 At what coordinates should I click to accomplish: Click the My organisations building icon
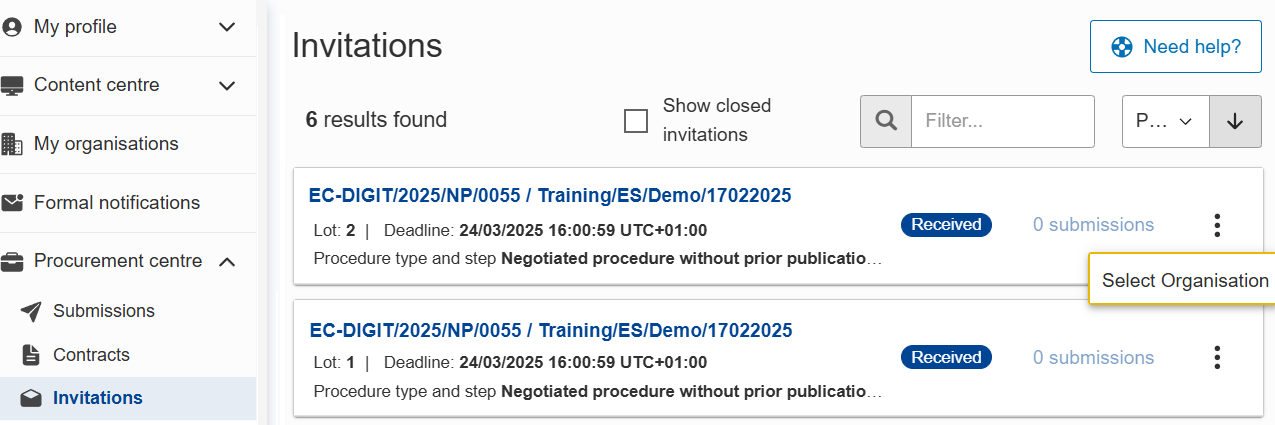[12, 144]
